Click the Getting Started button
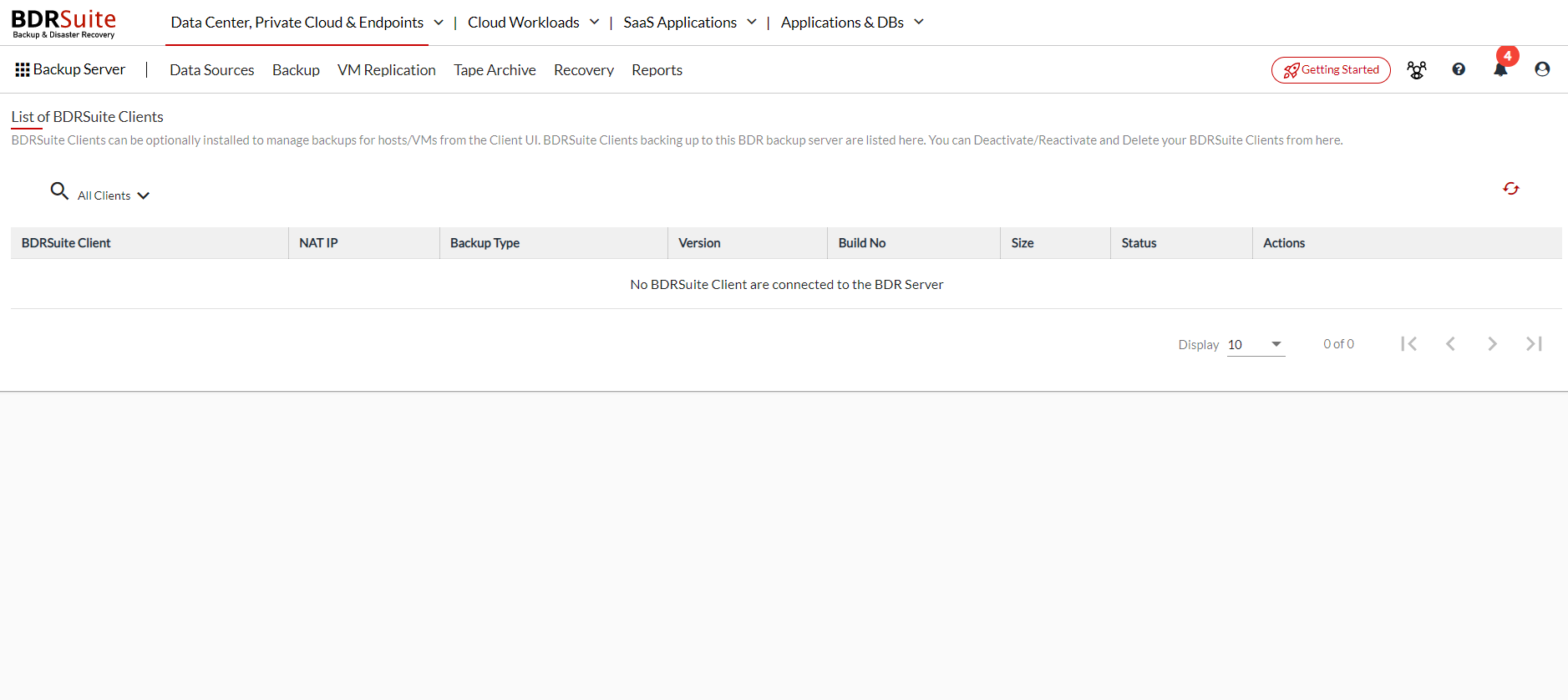The width and height of the screenshot is (1568, 700). click(x=1331, y=70)
